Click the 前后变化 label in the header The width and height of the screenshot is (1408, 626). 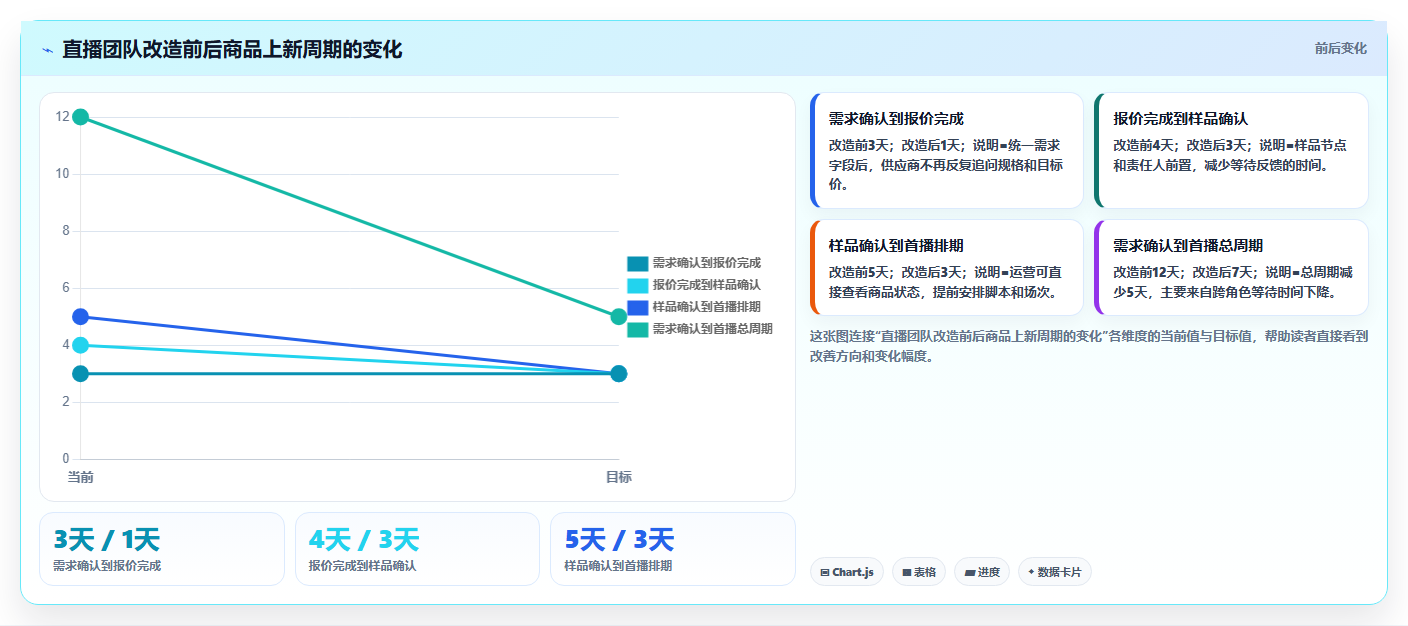coord(1340,49)
